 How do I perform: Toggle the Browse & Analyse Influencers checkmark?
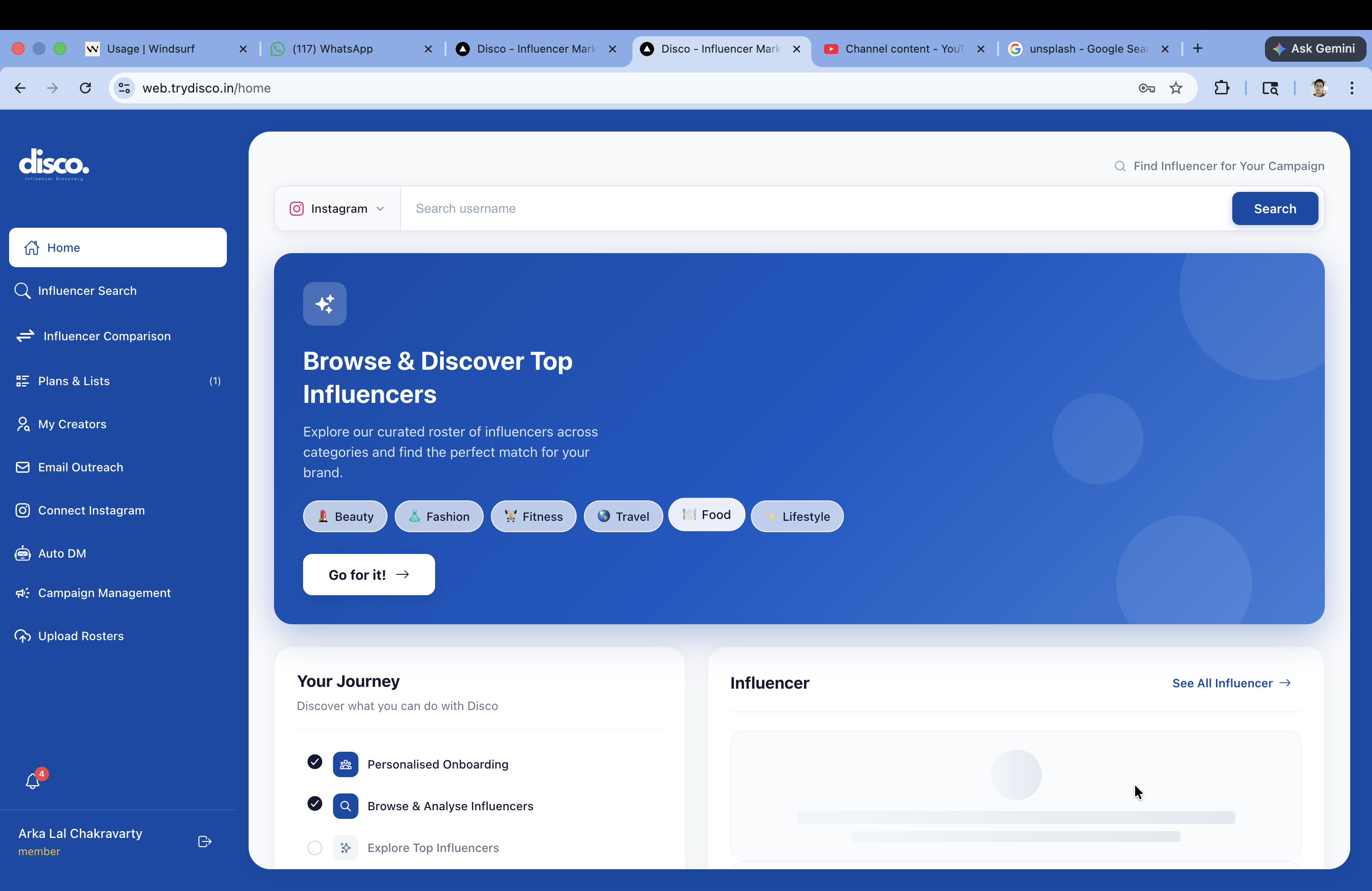(x=315, y=803)
